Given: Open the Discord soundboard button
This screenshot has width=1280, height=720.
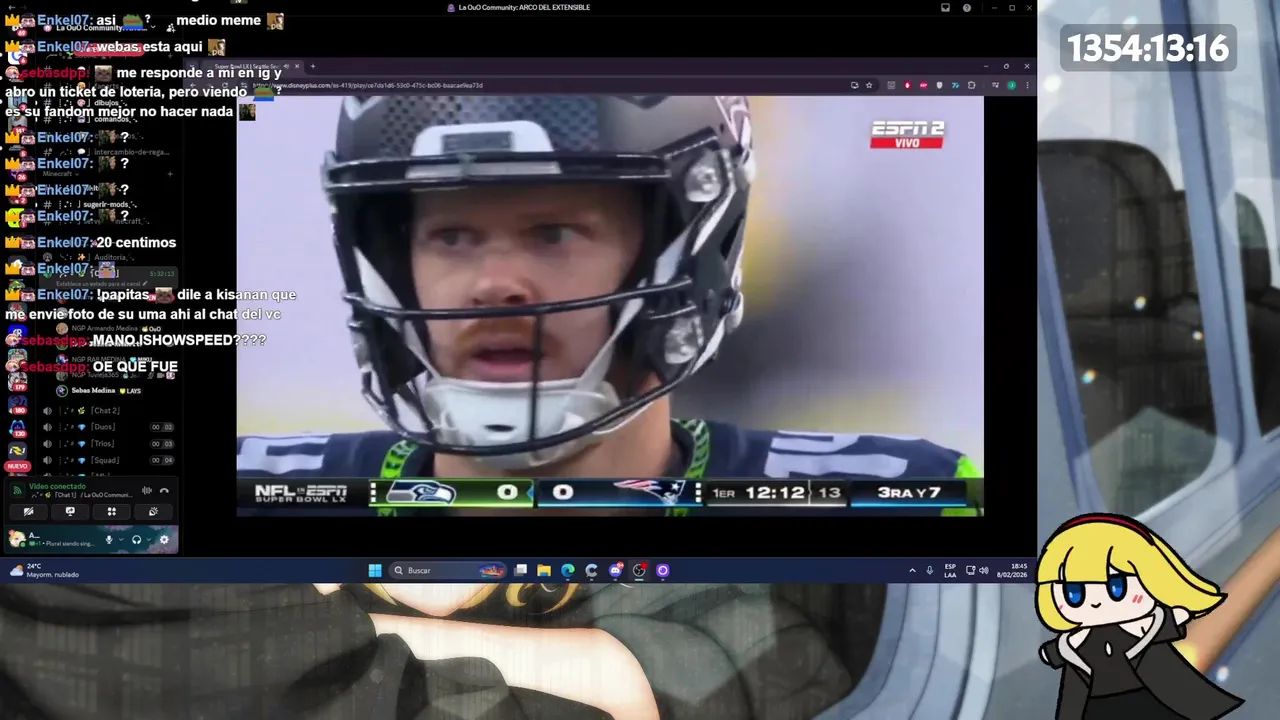Looking at the screenshot, I should click(x=153, y=511).
